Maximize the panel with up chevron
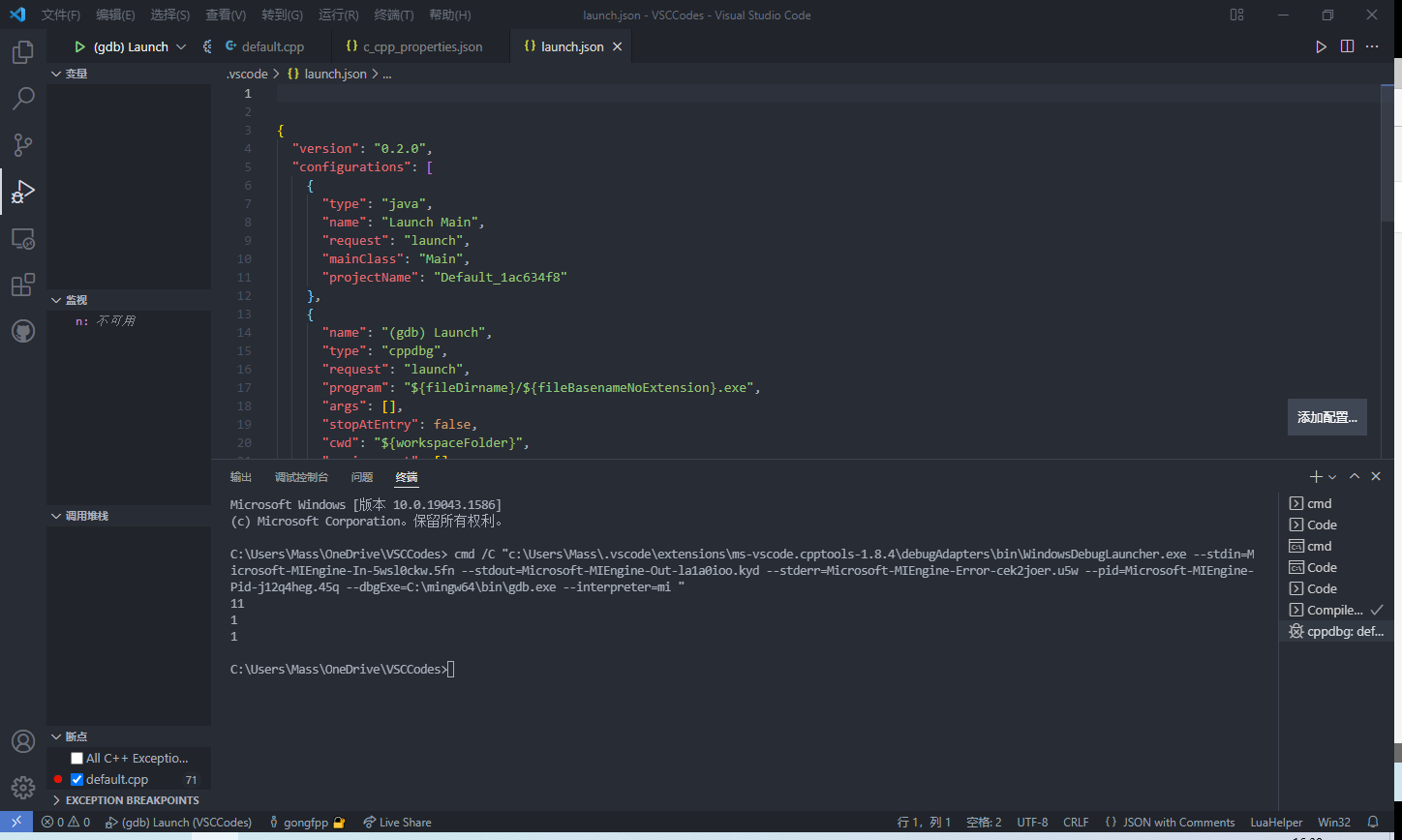1402x840 pixels. [1355, 476]
